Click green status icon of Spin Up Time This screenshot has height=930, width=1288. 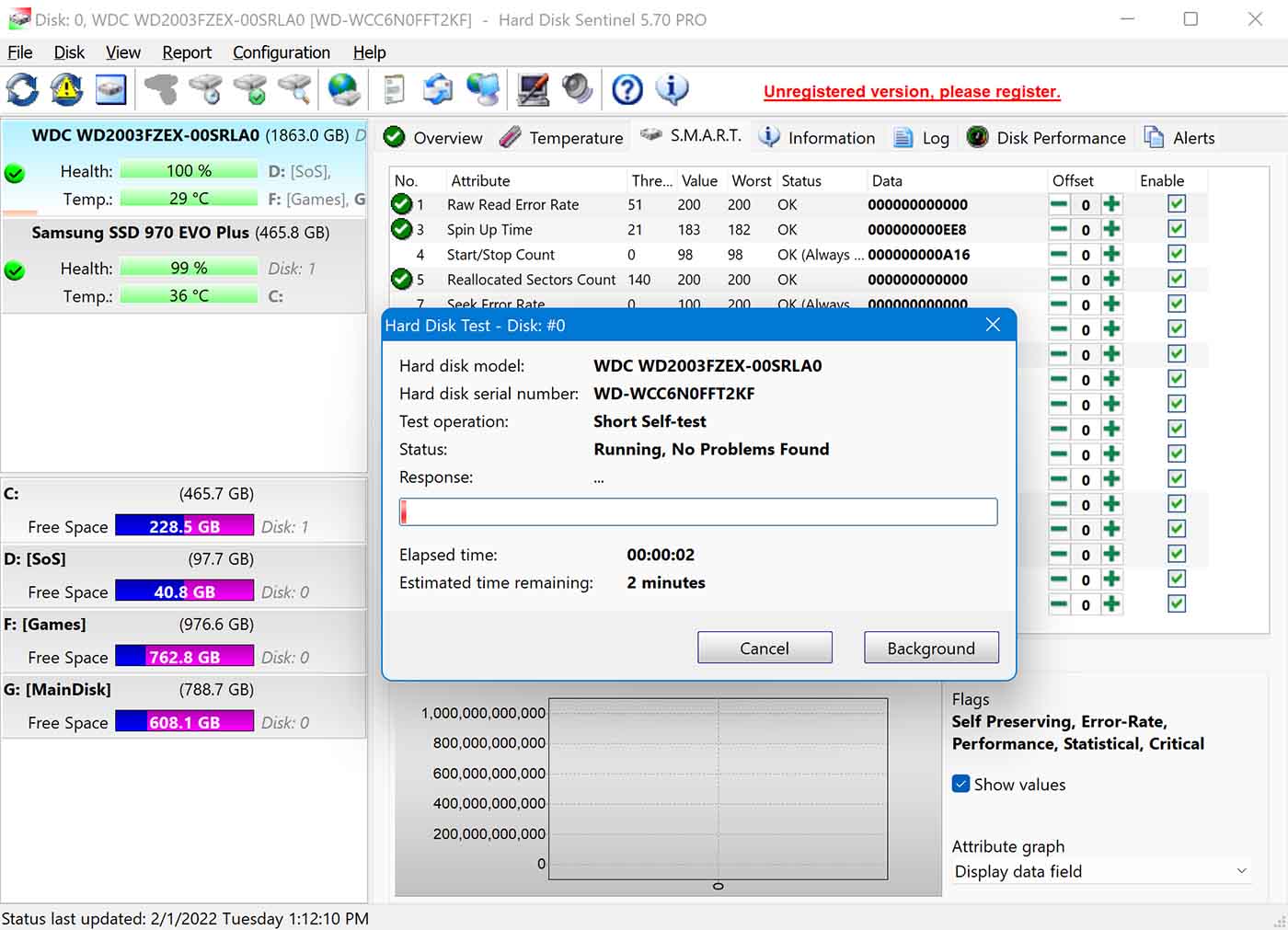(x=401, y=229)
